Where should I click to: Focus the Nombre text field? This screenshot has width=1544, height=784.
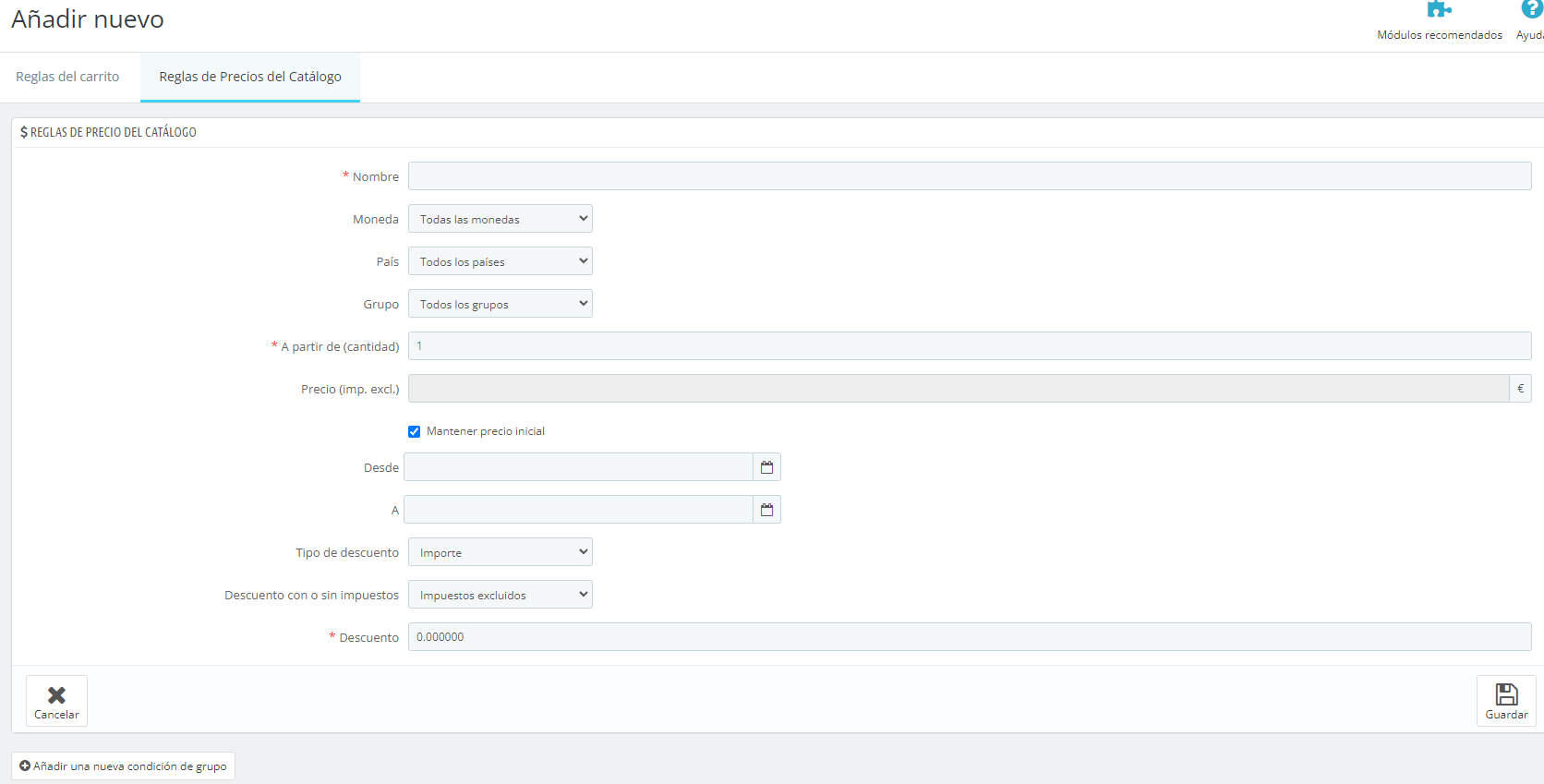click(970, 176)
